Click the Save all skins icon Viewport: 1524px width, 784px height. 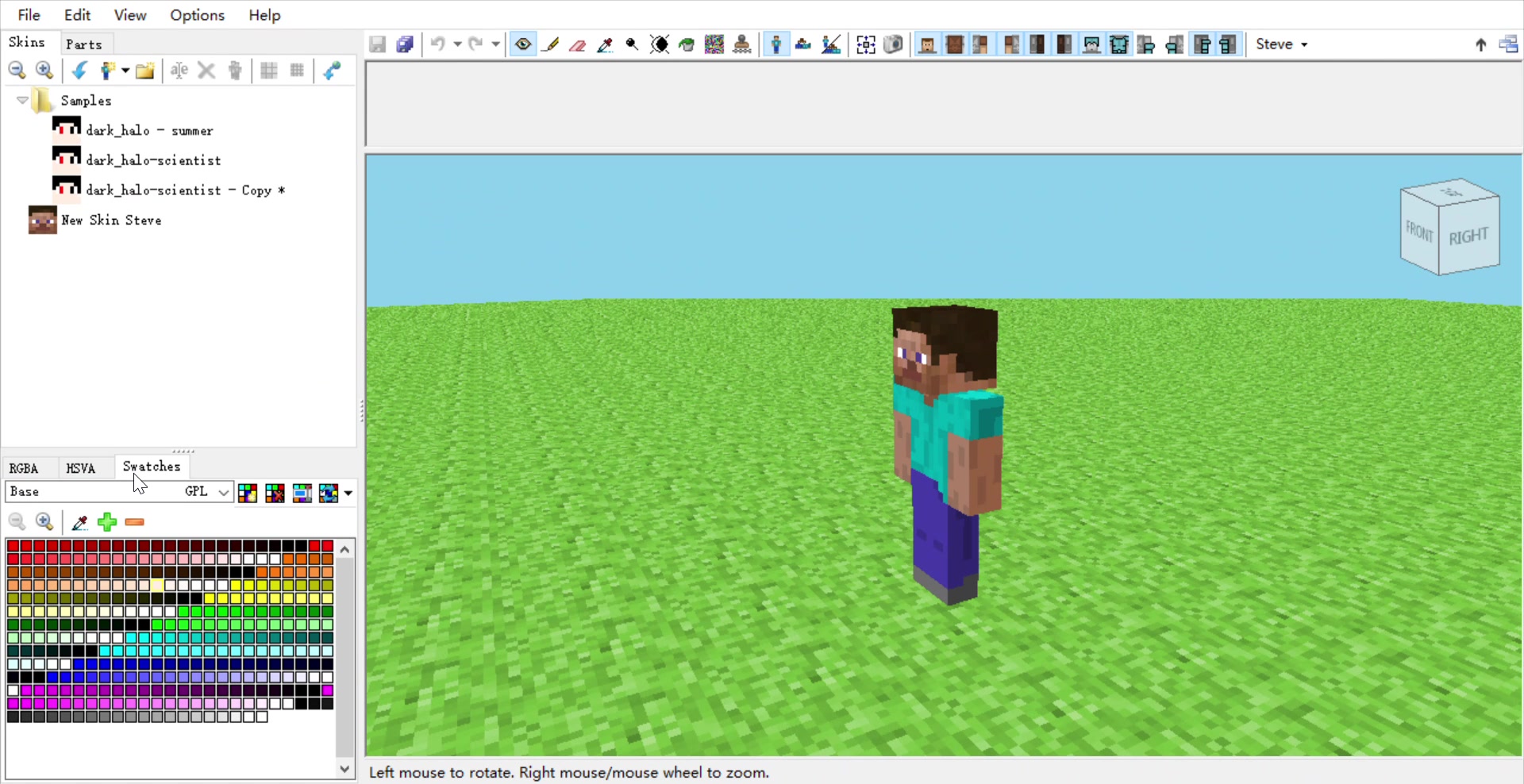405,44
